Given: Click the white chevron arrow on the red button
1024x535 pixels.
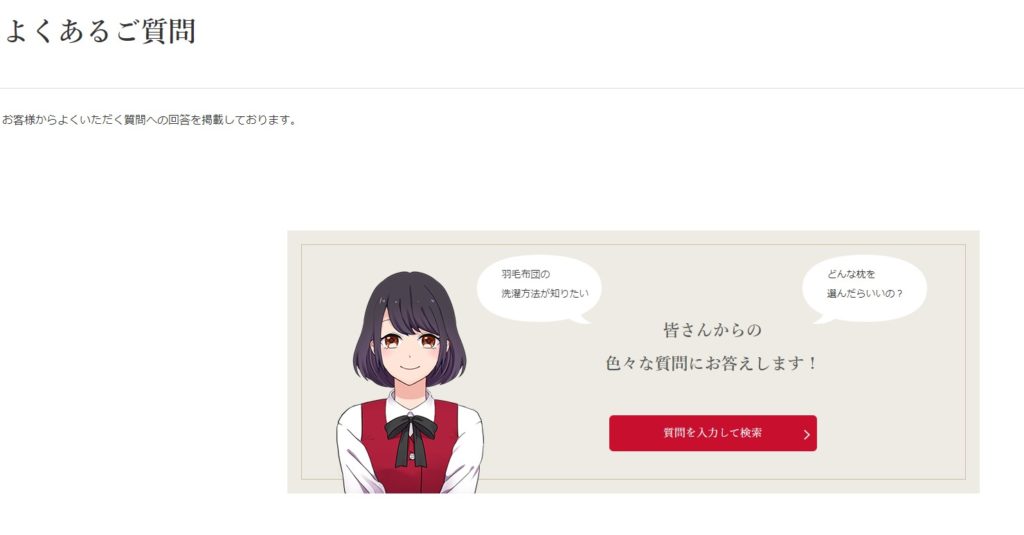Looking at the screenshot, I should click(x=807, y=434).
